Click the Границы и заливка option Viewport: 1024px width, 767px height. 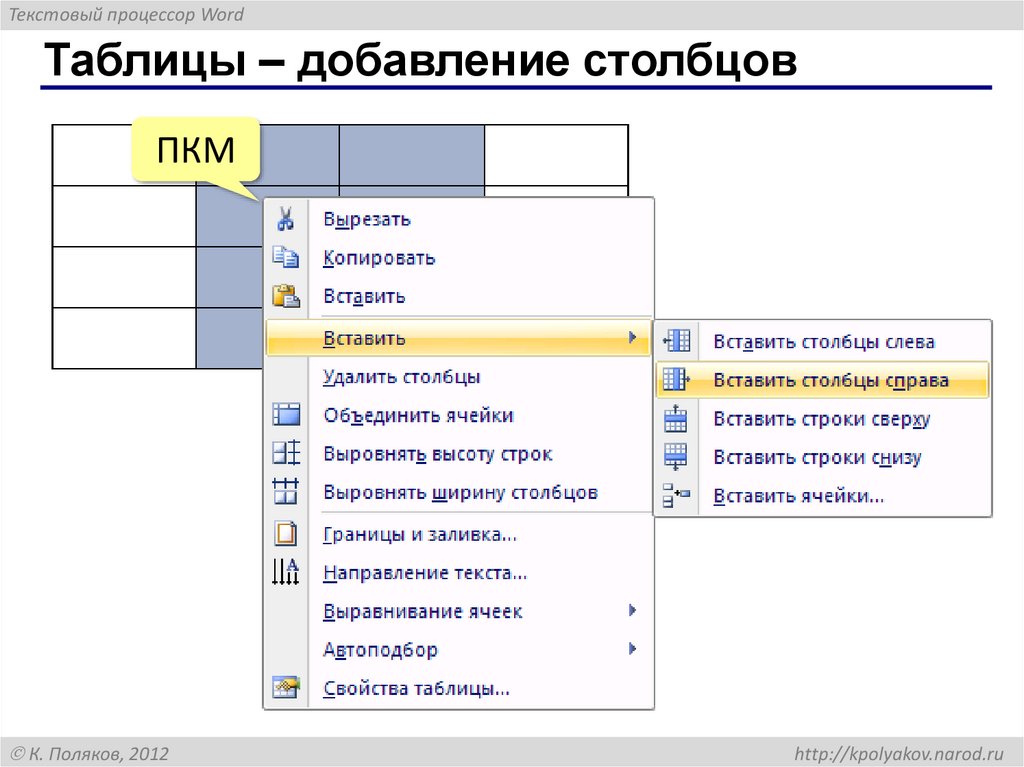point(420,534)
